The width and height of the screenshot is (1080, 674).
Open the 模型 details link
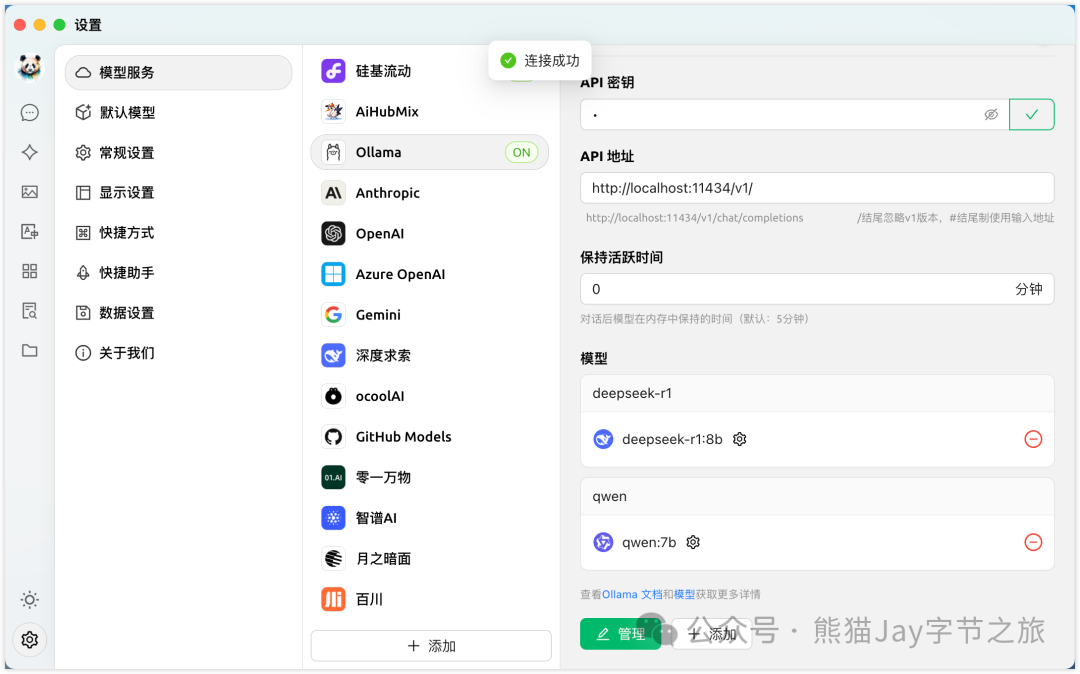(x=684, y=594)
